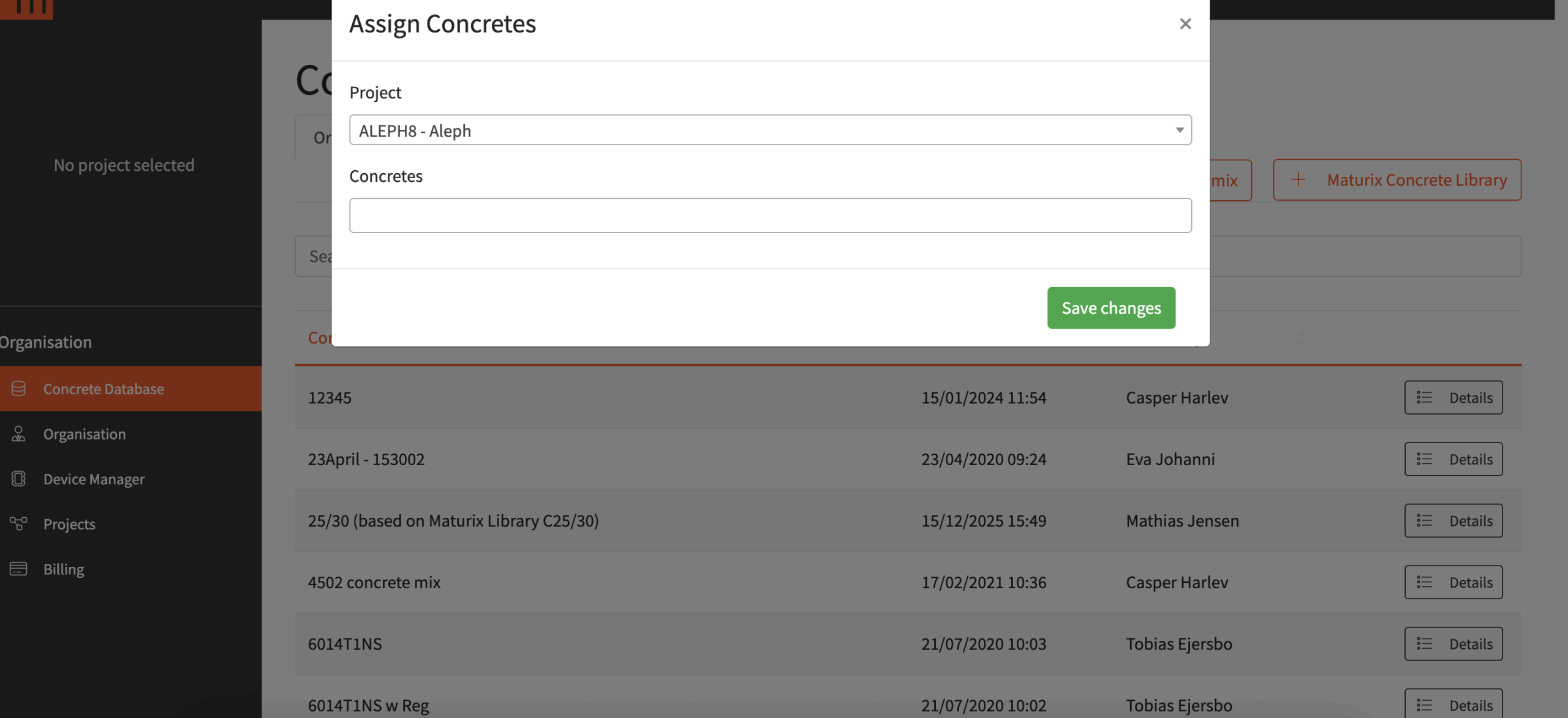
Task: Click the Projects network icon
Action: [x=18, y=523]
